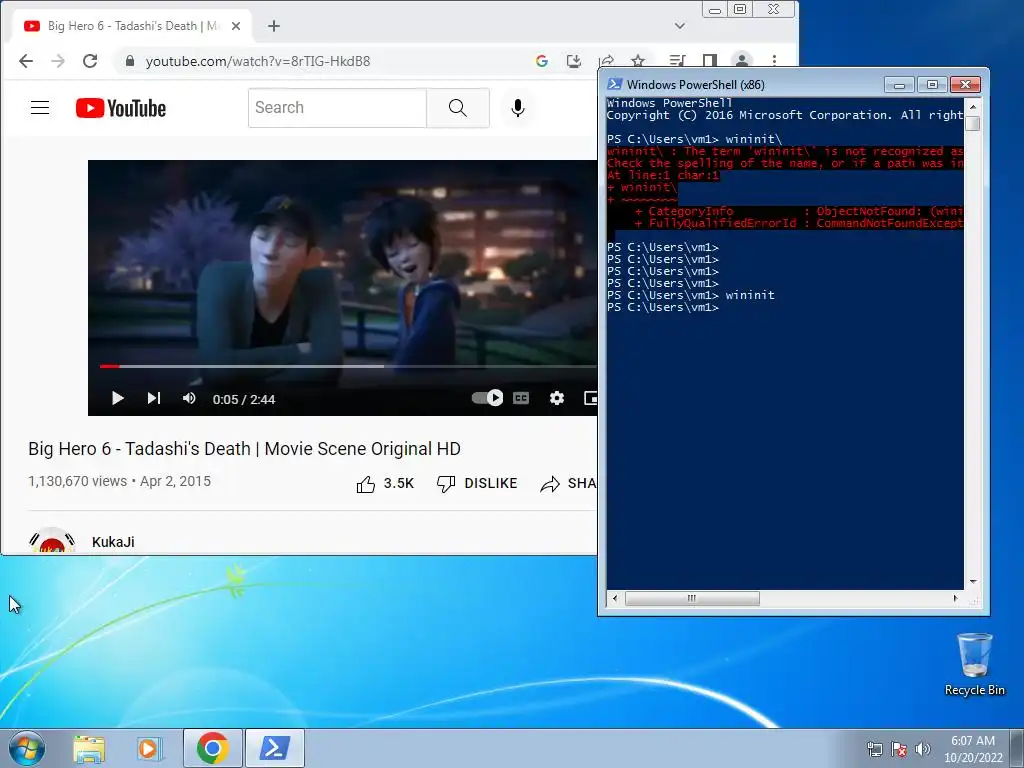Toggle the autoplay switch
This screenshot has width=1024, height=768.
pos(487,398)
